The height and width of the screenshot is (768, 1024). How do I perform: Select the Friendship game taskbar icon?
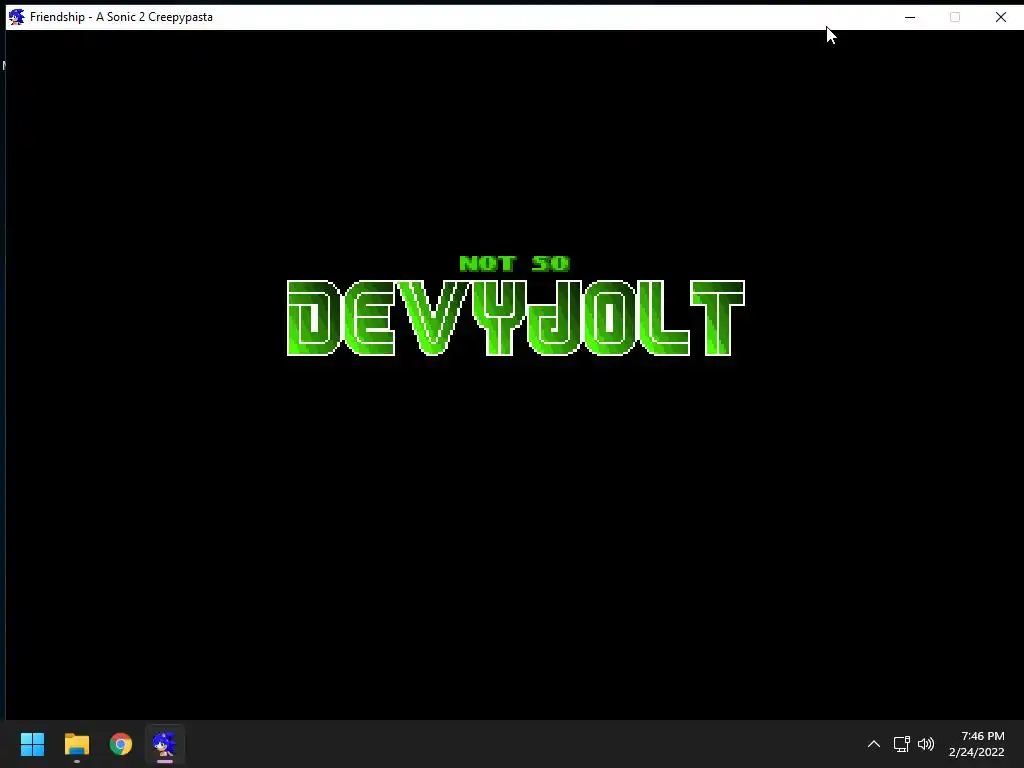pyautogui.click(x=165, y=744)
